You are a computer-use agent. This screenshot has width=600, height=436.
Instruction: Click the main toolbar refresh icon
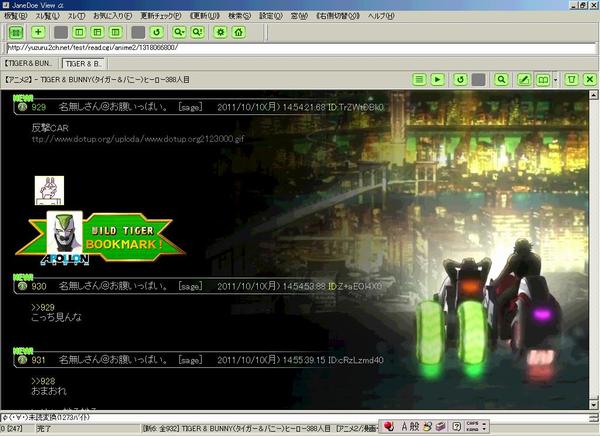157,33
